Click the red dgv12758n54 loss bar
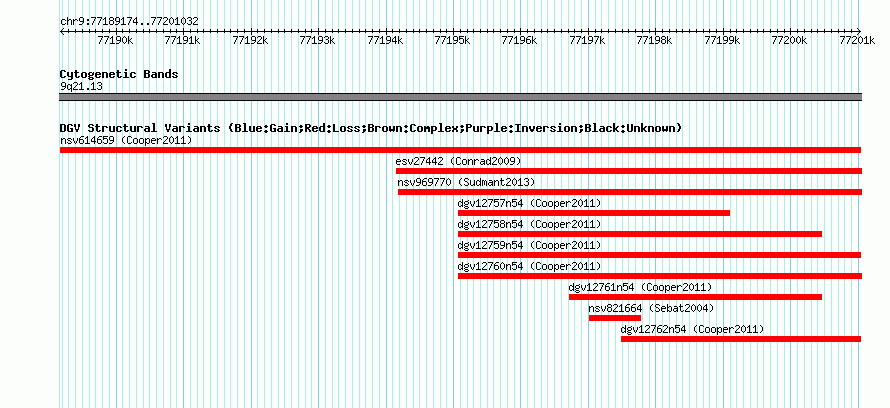This screenshot has height=408, width=890. tap(640, 234)
